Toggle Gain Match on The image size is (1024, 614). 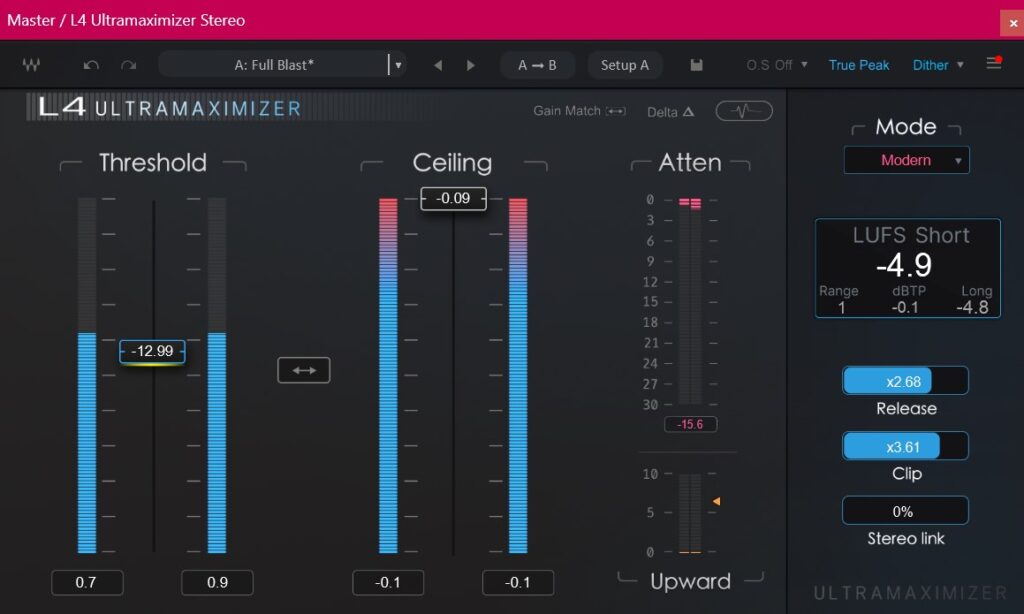click(580, 111)
